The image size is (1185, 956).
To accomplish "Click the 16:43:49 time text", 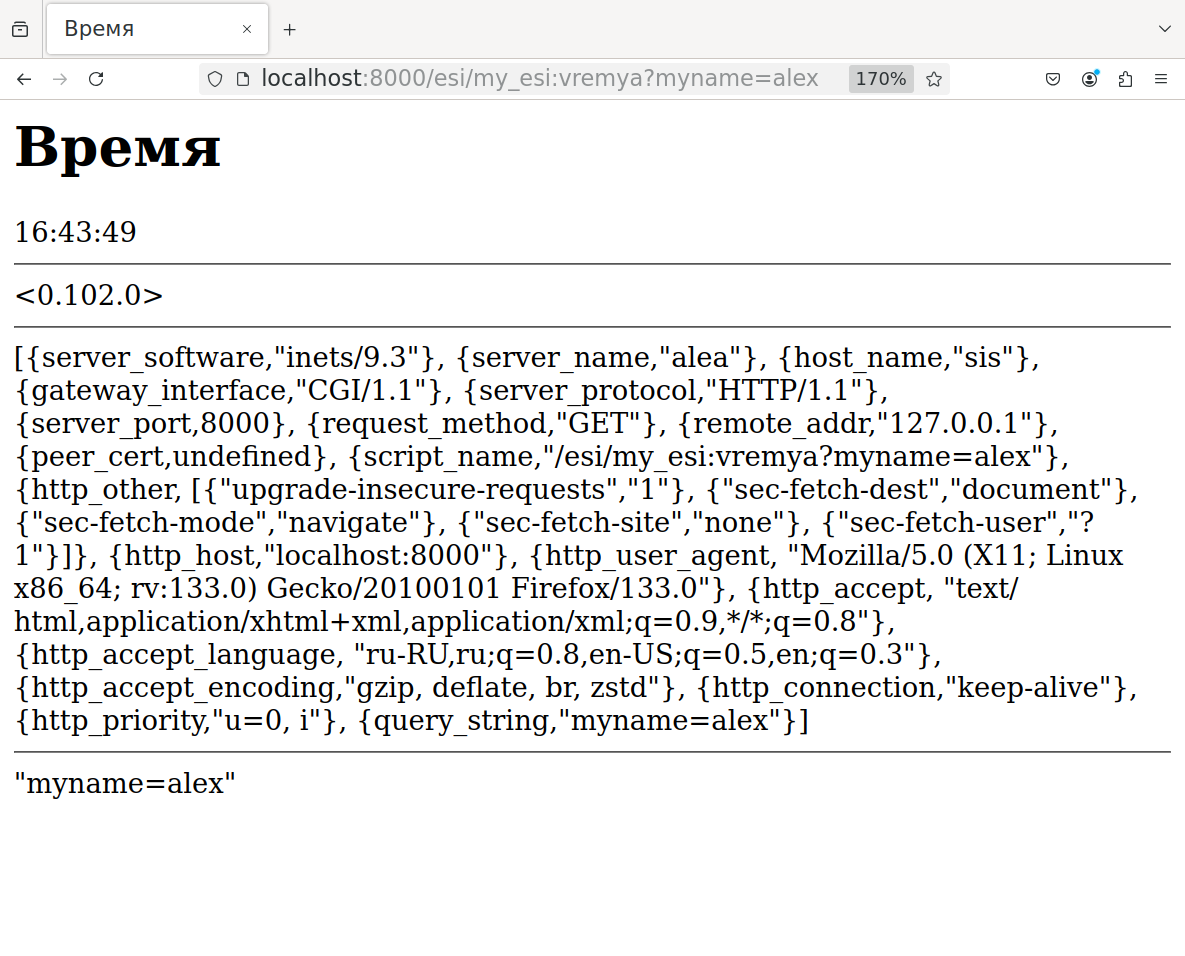I will coord(76,232).
